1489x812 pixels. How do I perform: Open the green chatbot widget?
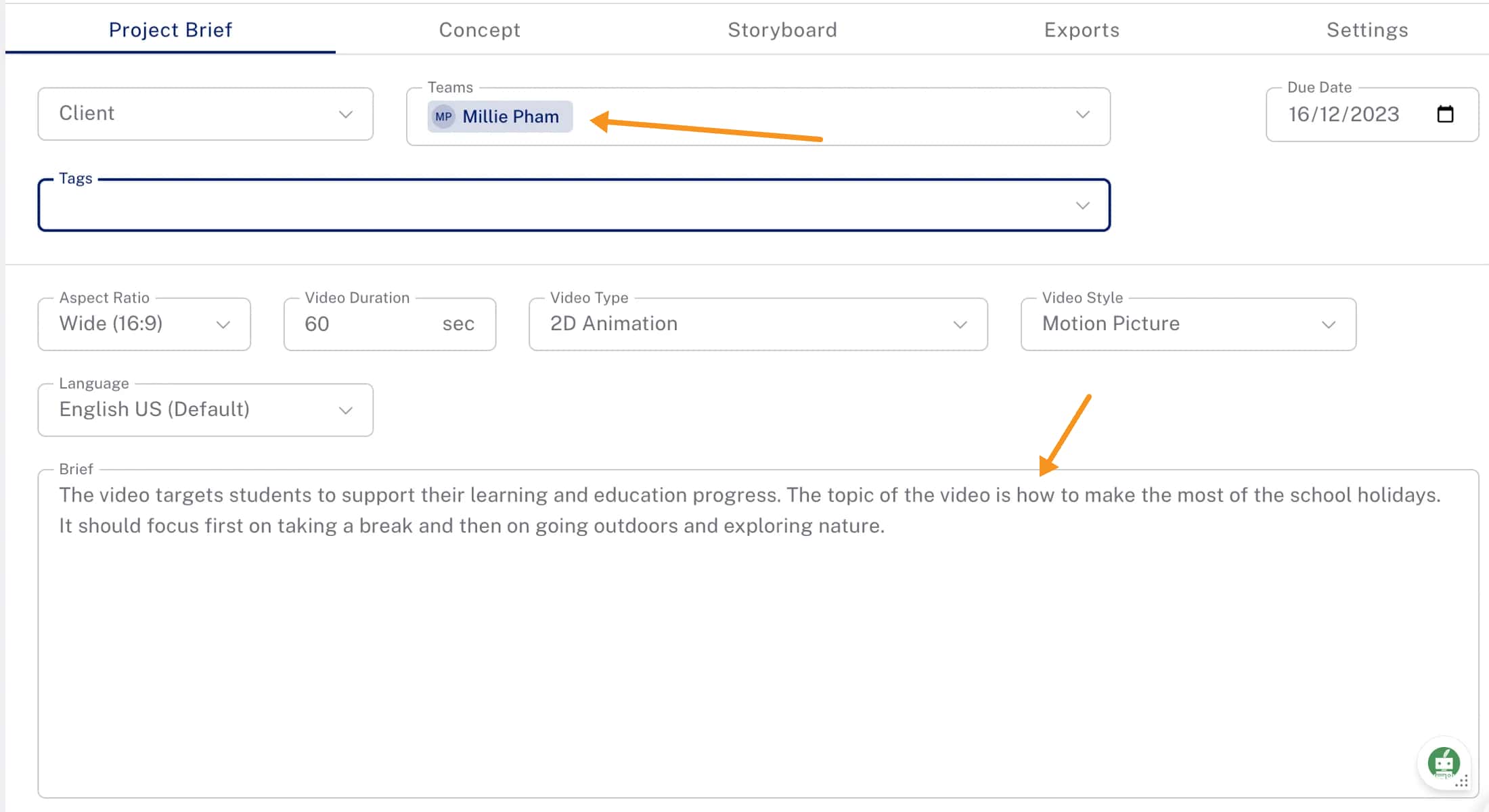click(1444, 762)
